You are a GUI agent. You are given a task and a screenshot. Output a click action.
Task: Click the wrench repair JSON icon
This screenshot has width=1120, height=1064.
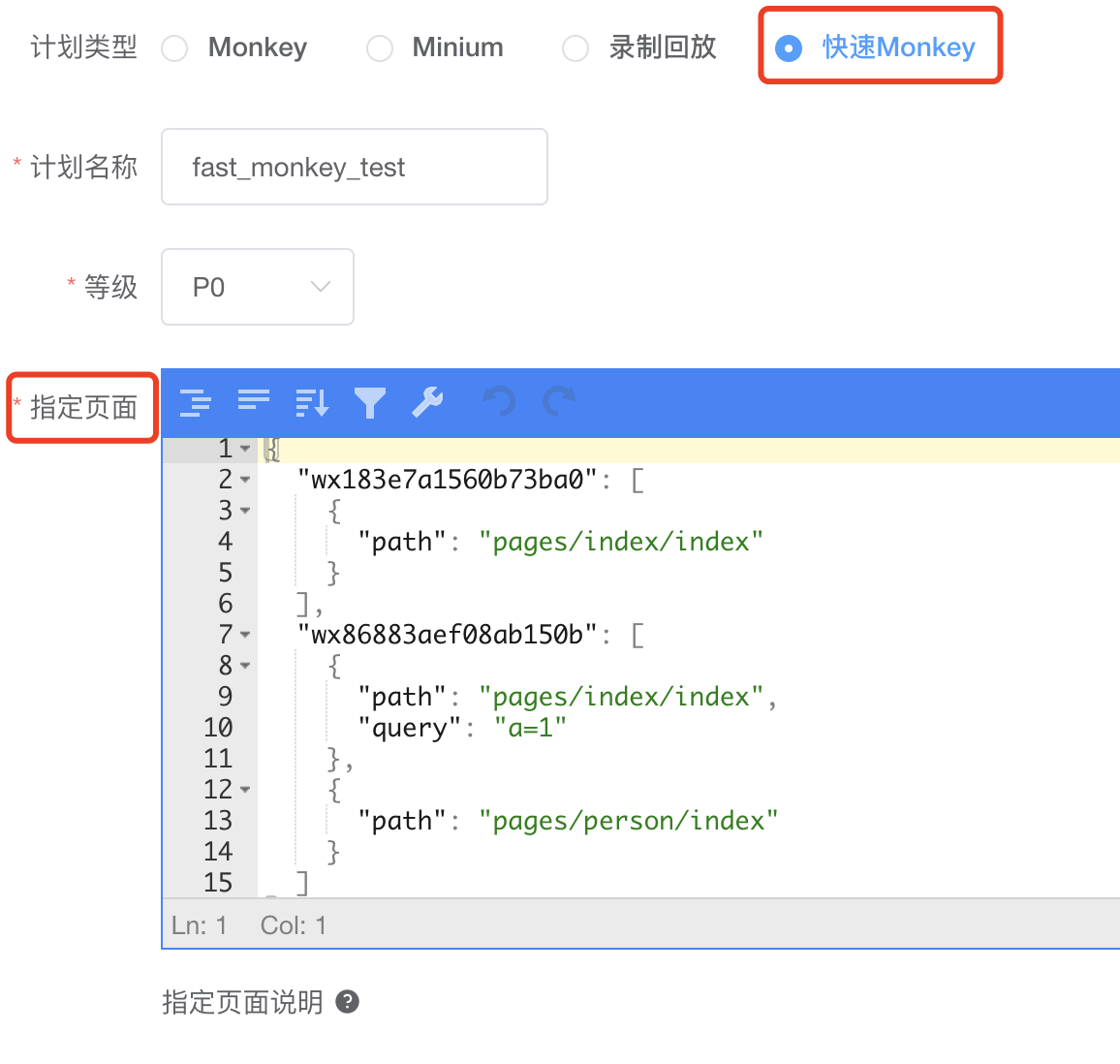428,401
